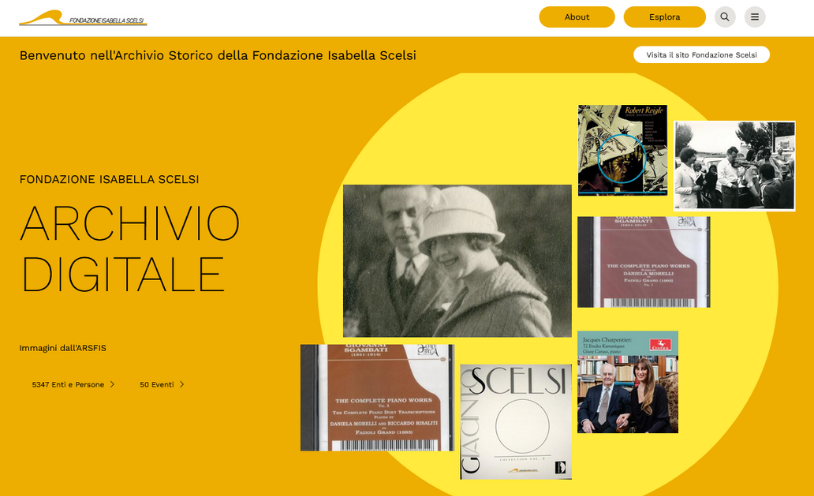Image resolution: width=814 pixels, height=496 pixels.
Task: Click the Benvenuto nell'Archivio Storico welcome text
Action: 218,55
